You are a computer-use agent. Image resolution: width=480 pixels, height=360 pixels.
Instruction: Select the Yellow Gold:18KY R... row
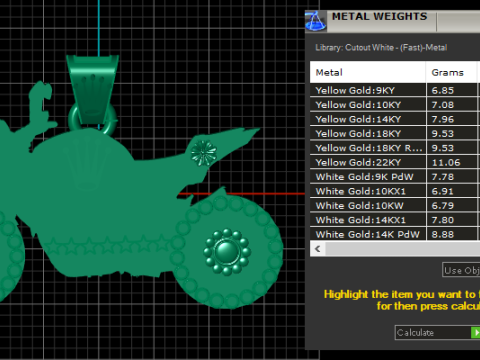pyautogui.click(x=395, y=148)
